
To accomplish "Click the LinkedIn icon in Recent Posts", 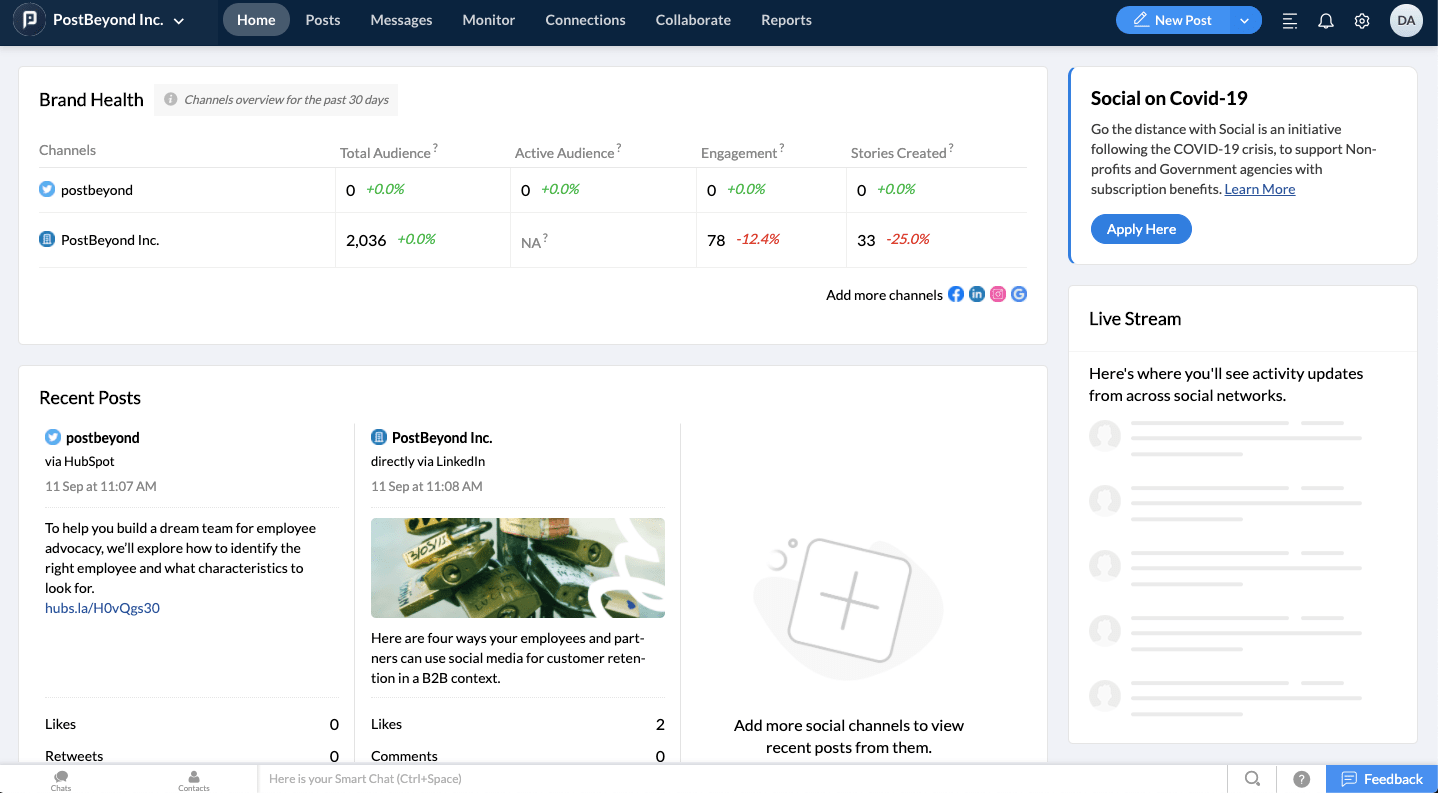I will pyautogui.click(x=379, y=437).
